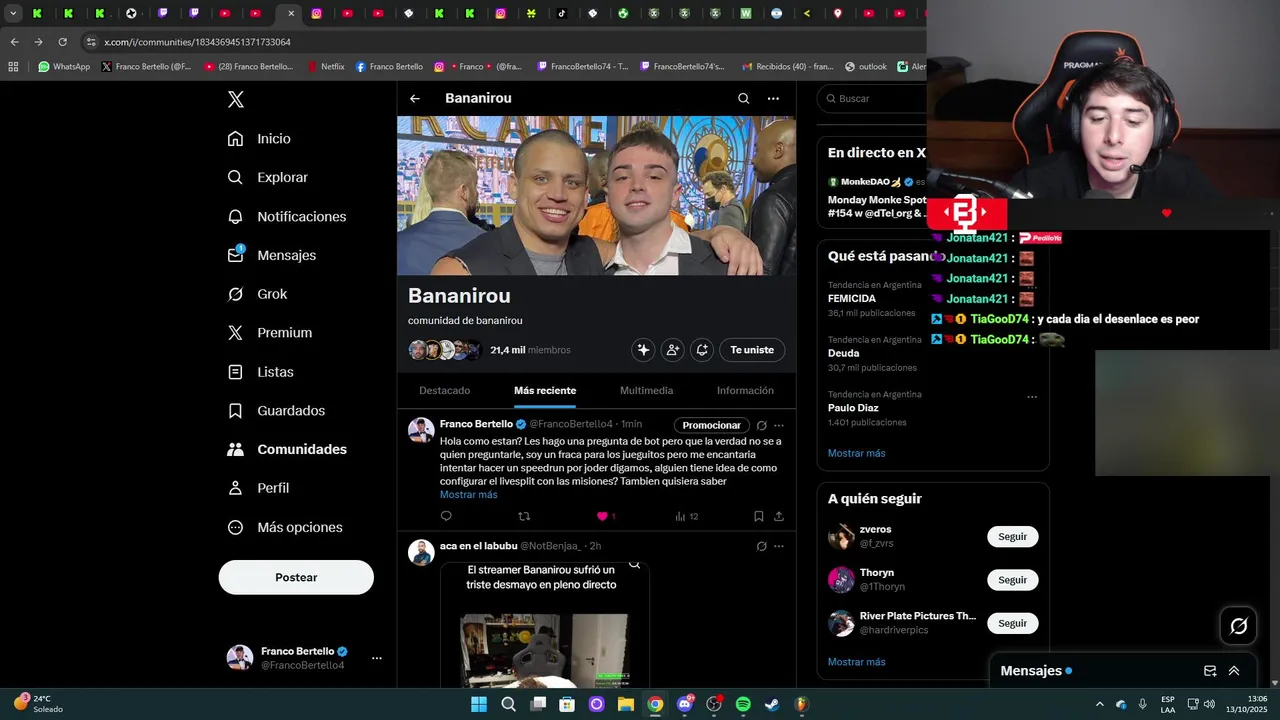Open Listas in the sidebar
Screen dimensions: 1280x720
click(260, 372)
